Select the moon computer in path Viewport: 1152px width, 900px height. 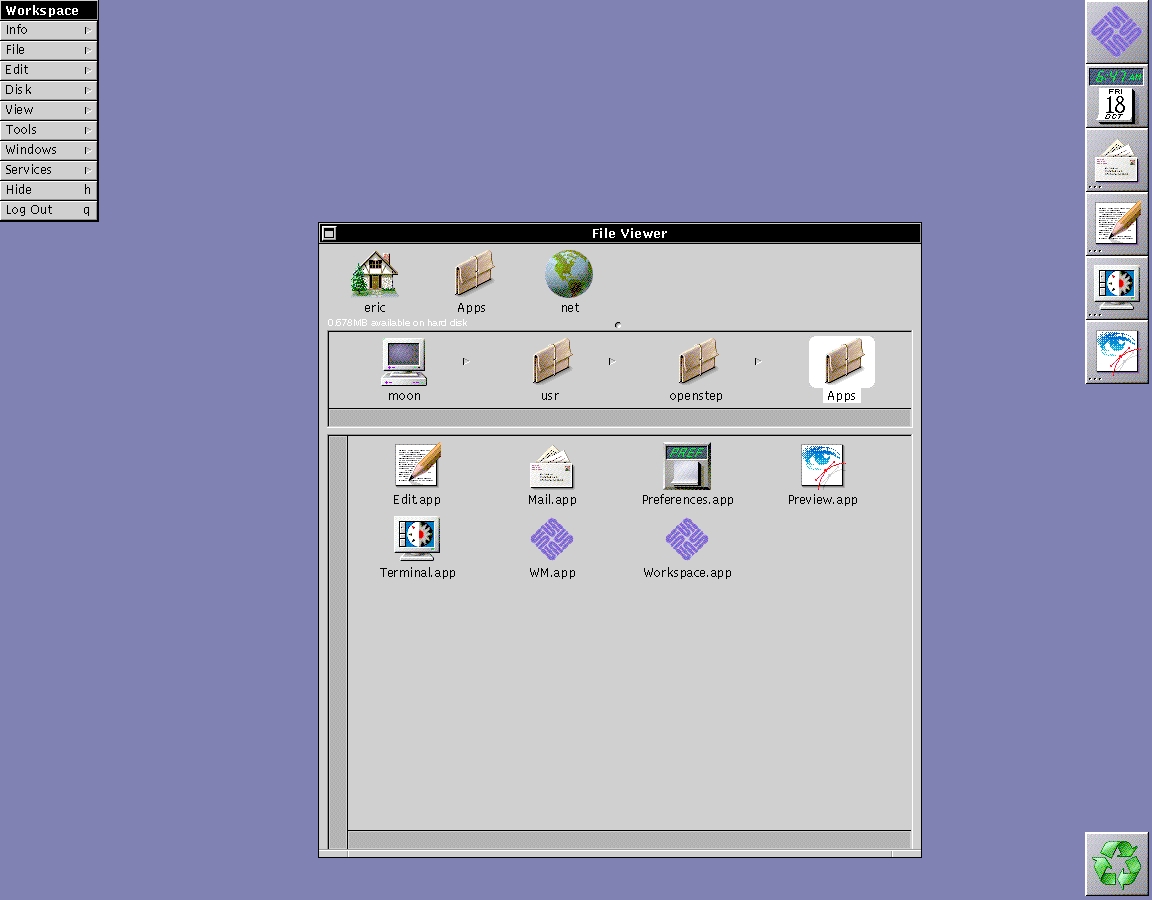tap(404, 363)
